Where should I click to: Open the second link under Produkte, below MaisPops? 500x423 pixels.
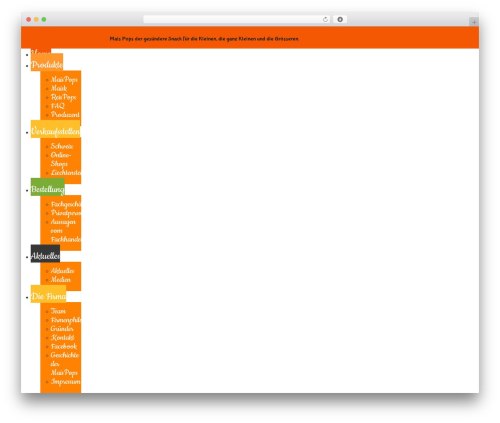(59, 88)
